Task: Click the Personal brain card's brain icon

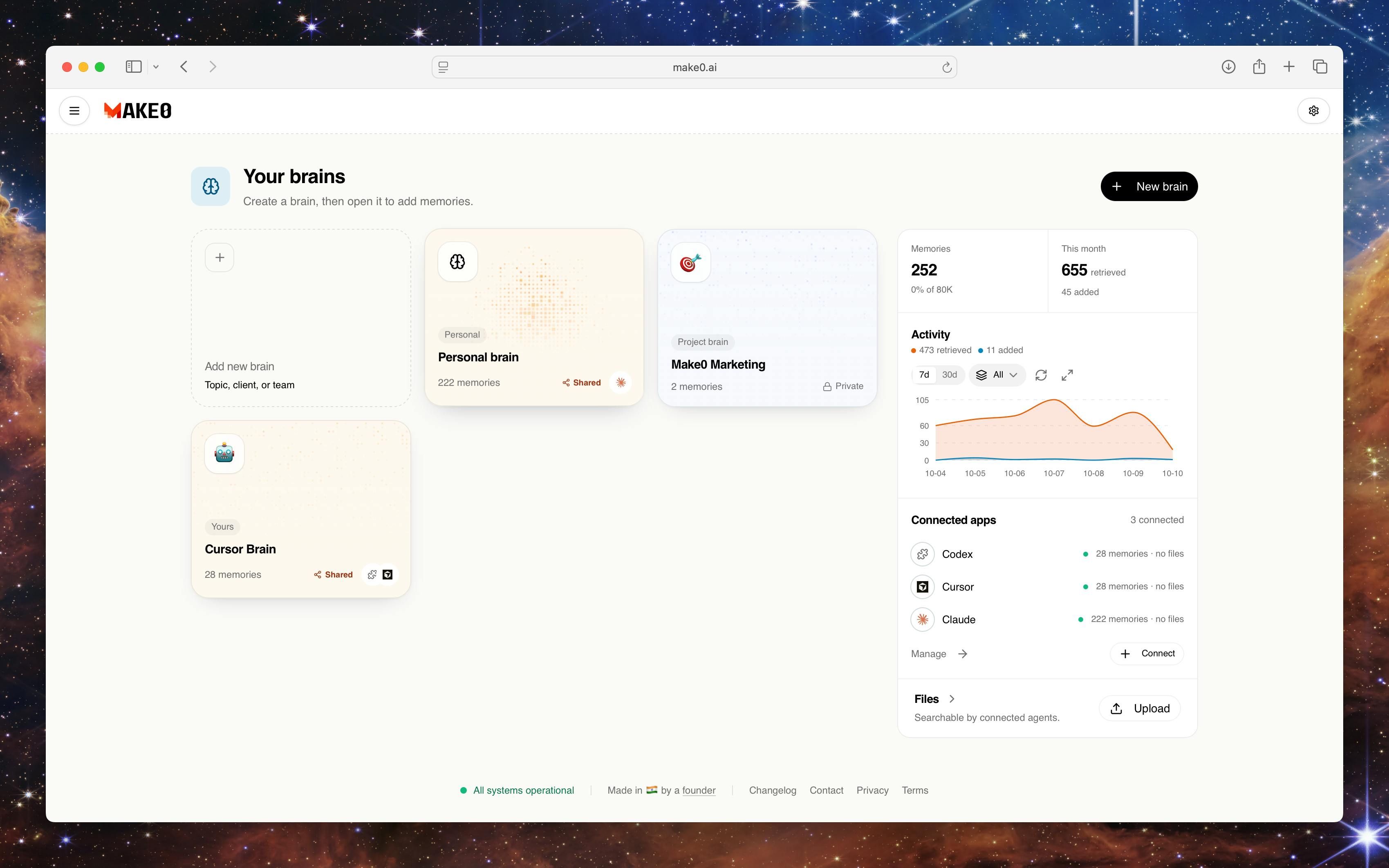Action: tap(458, 262)
